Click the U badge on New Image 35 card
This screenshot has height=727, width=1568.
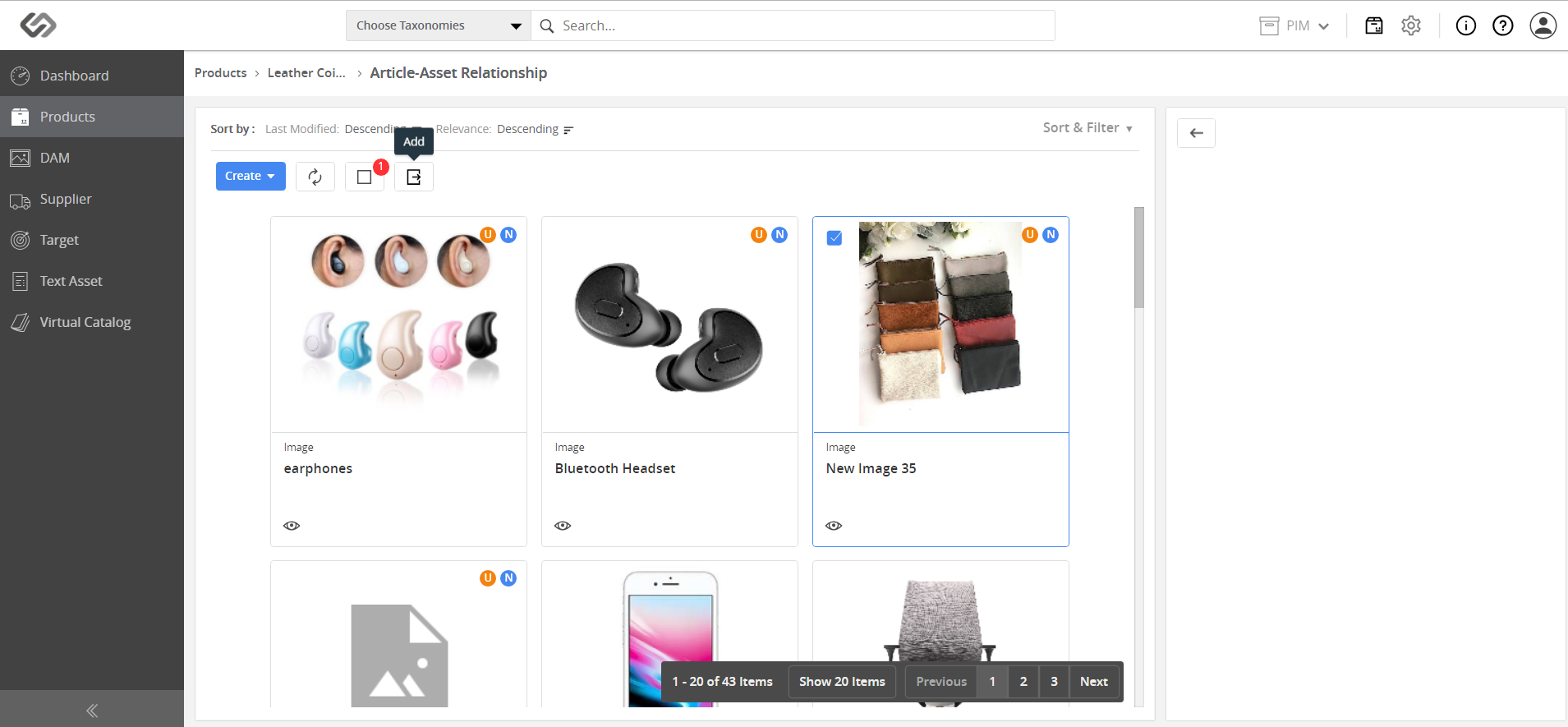coord(1030,235)
